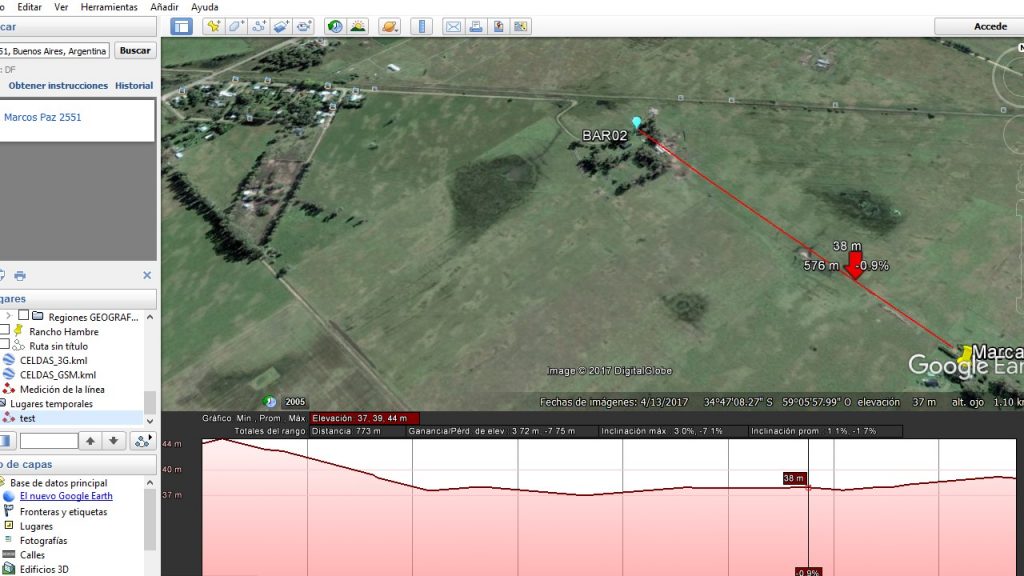Select the Edificios 3D layer

(44, 569)
